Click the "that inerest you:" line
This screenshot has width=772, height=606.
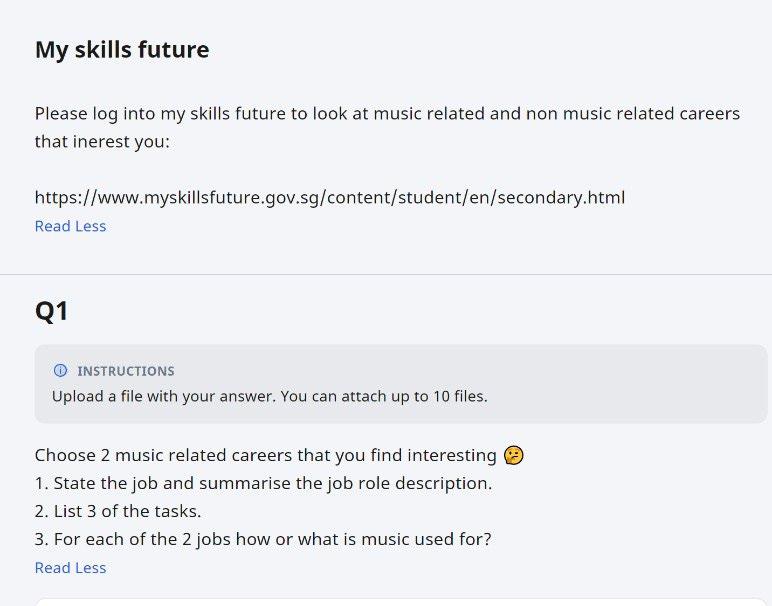(103, 142)
